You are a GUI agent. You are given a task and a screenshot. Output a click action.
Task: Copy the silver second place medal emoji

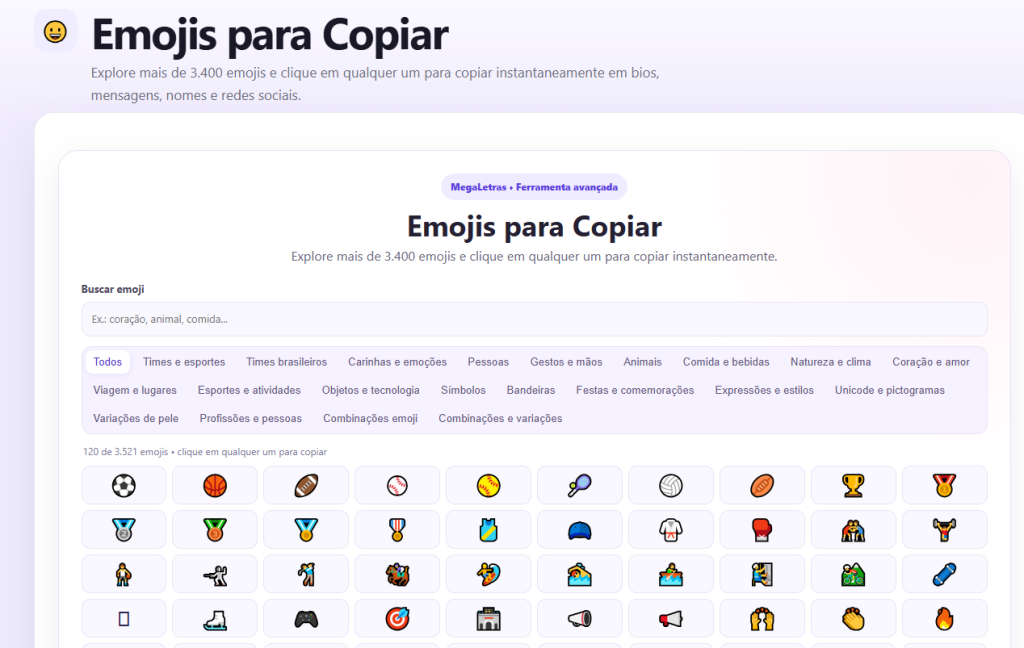tap(123, 530)
